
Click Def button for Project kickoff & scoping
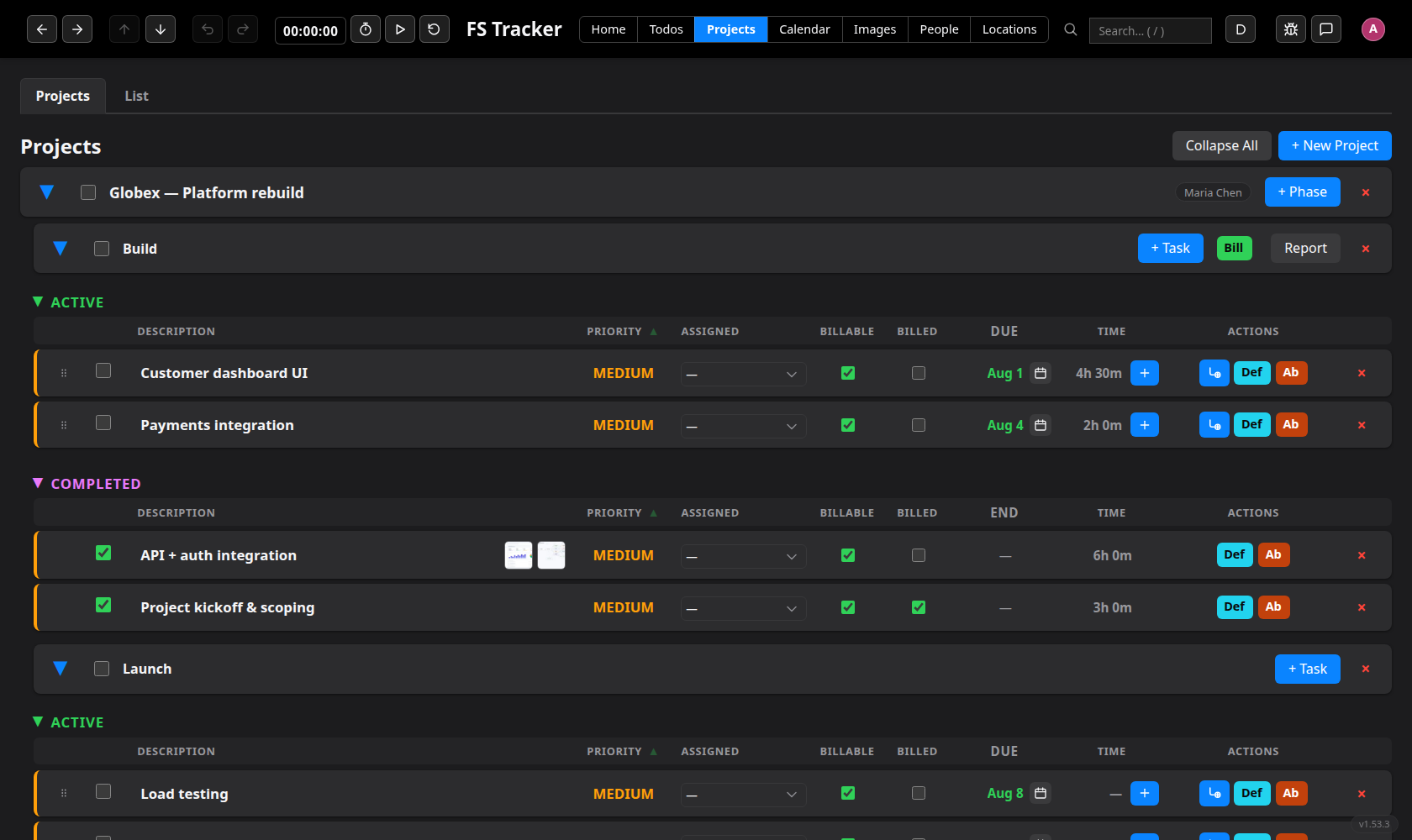click(x=1235, y=606)
